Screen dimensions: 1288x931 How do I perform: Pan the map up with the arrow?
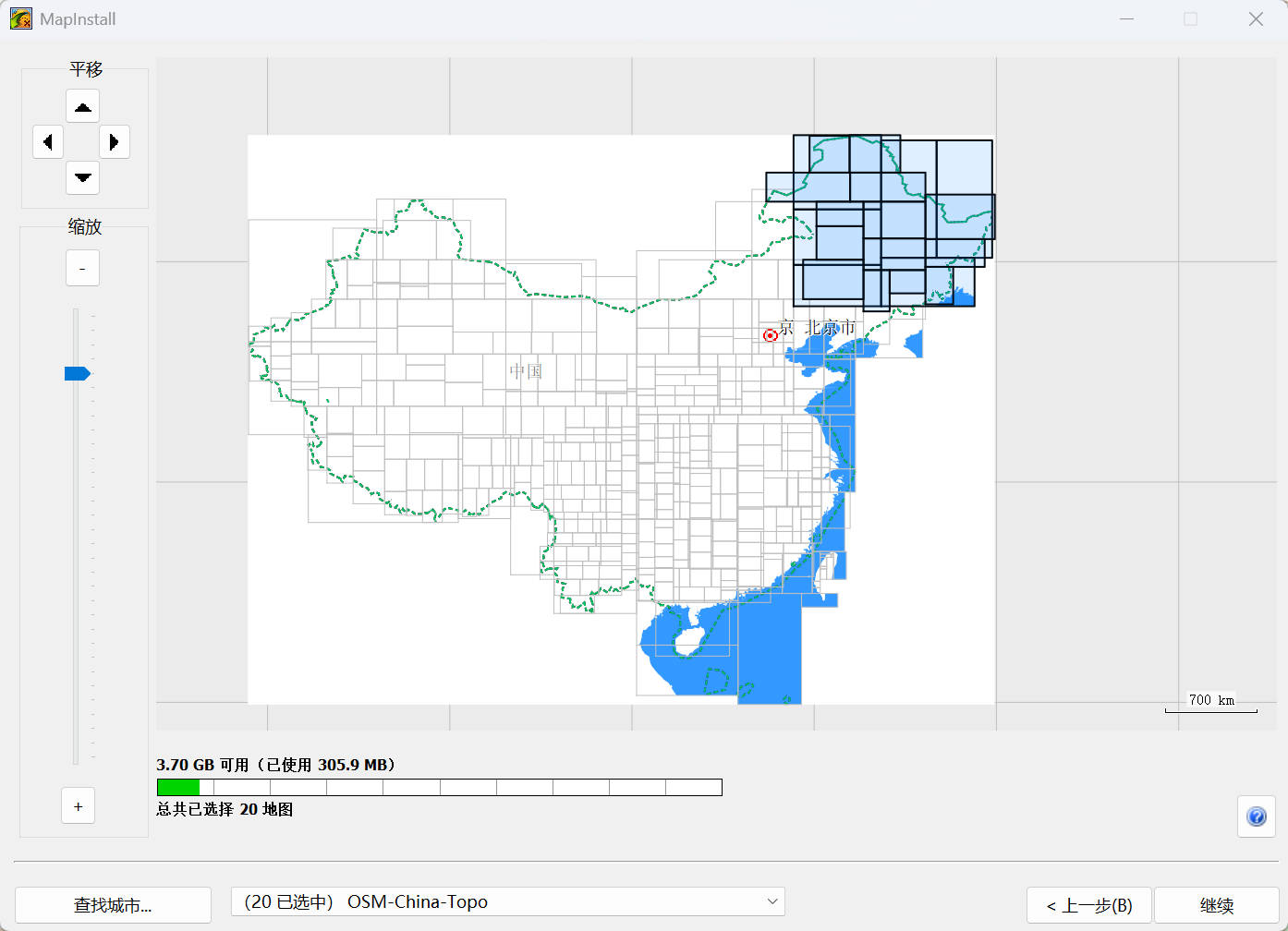82,107
